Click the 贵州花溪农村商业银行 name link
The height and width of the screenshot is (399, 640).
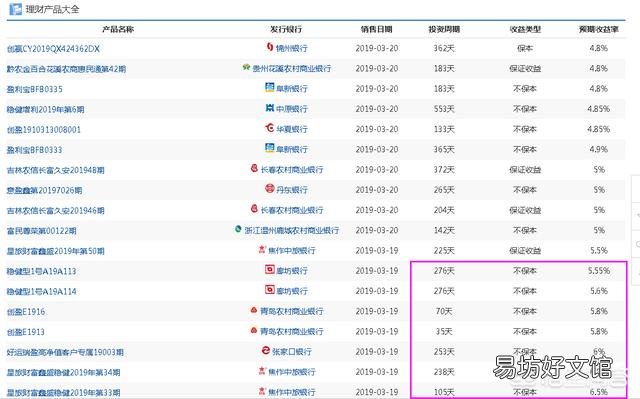tap(291, 69)
